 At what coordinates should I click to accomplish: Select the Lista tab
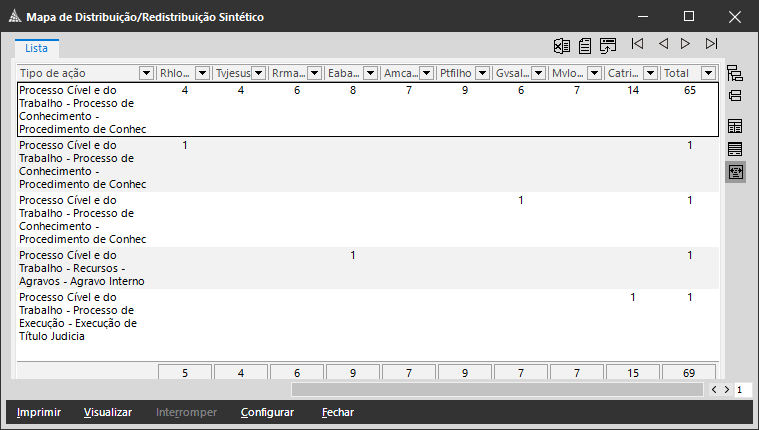[x=37, y=47]
